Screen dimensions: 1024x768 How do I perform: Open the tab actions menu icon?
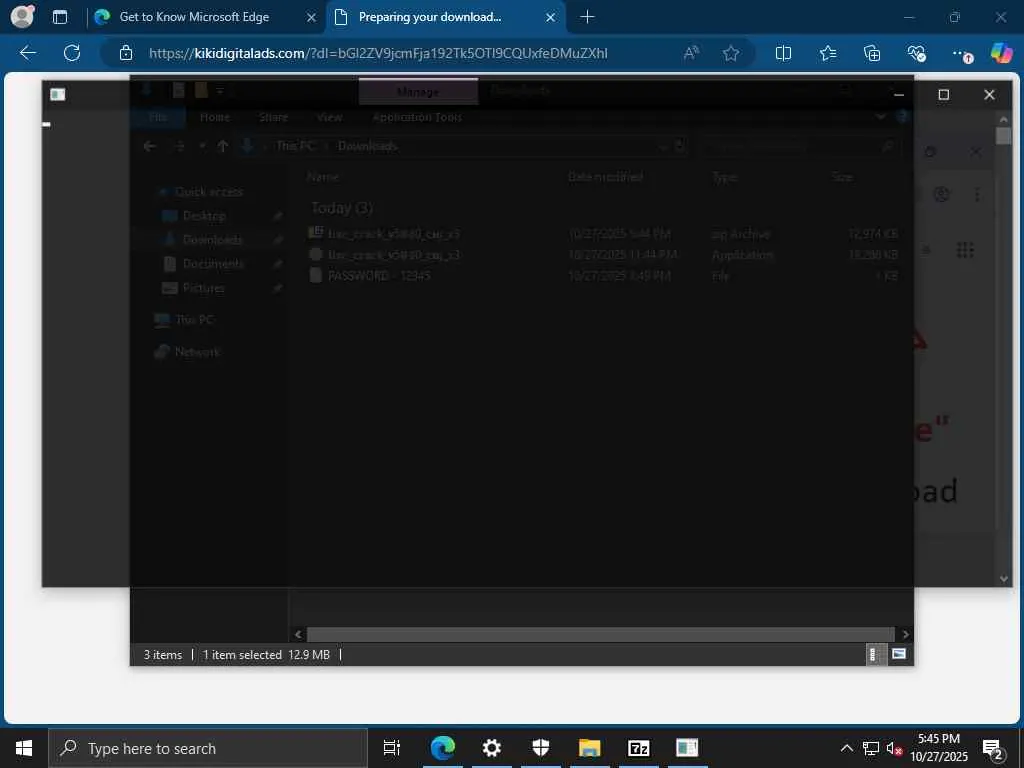pos(60,17)
